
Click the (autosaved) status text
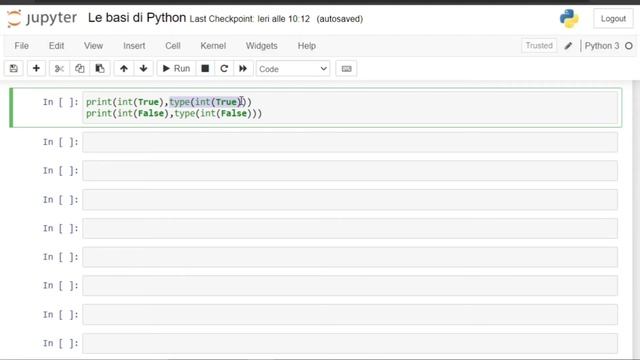coord(340,19)
